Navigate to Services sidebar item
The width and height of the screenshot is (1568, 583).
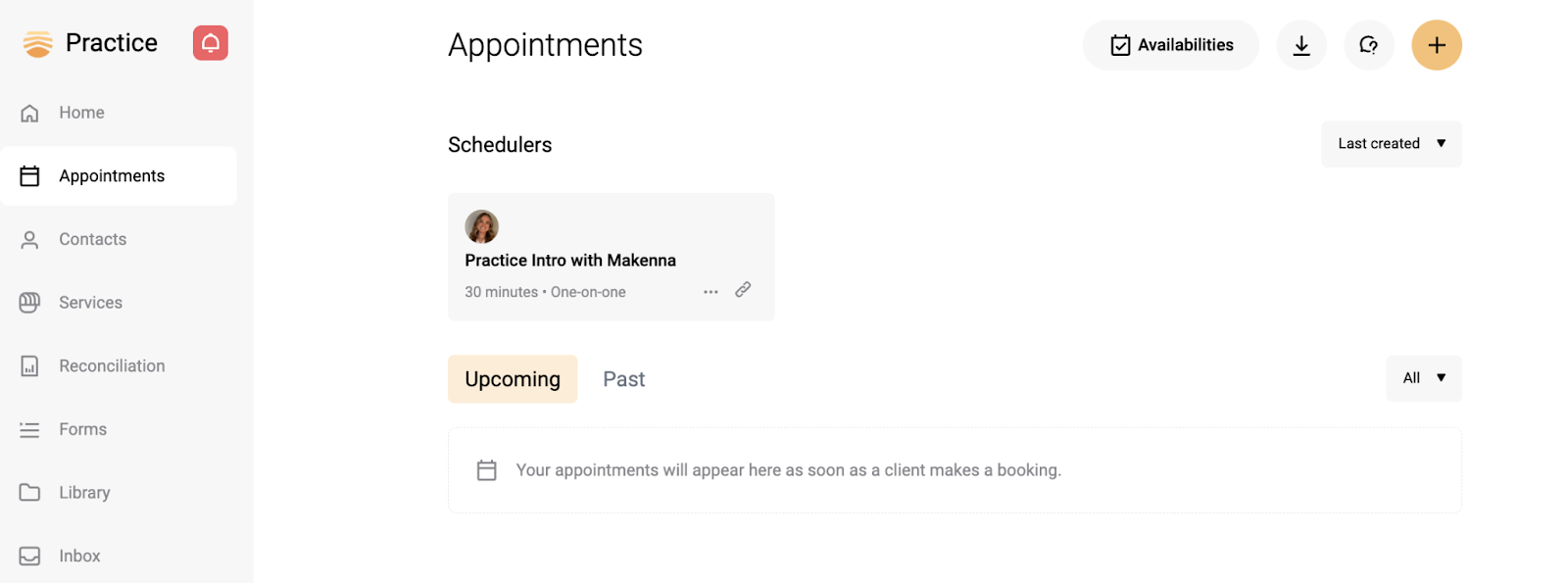119,303
